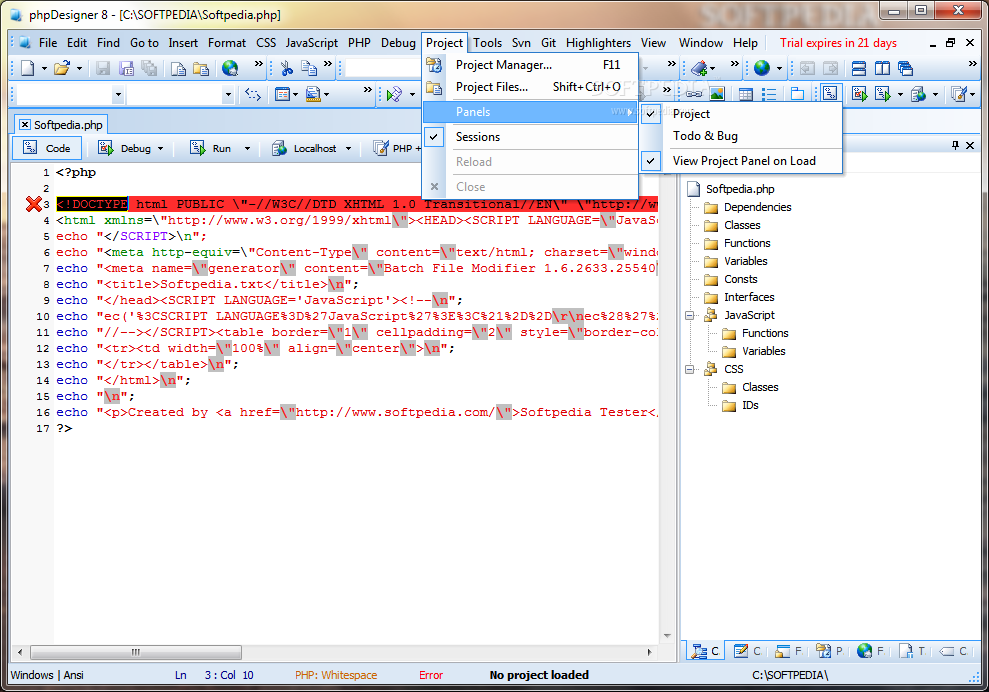Click the Run button
The image size is (989, 692).
tap(213, 148)
